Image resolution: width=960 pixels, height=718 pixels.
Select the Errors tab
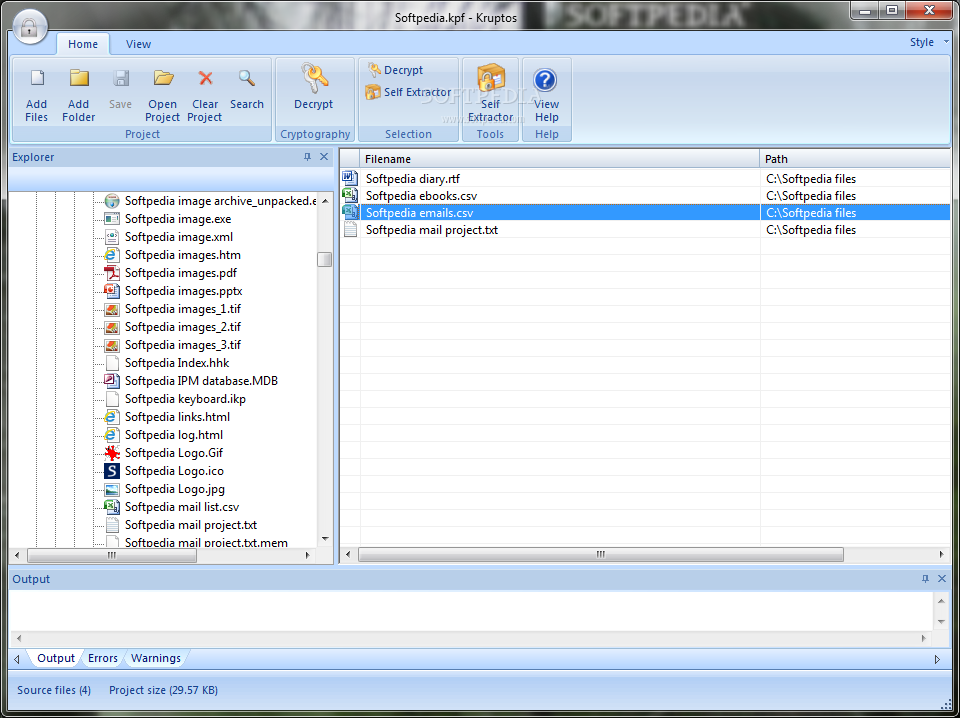point(102,658)
